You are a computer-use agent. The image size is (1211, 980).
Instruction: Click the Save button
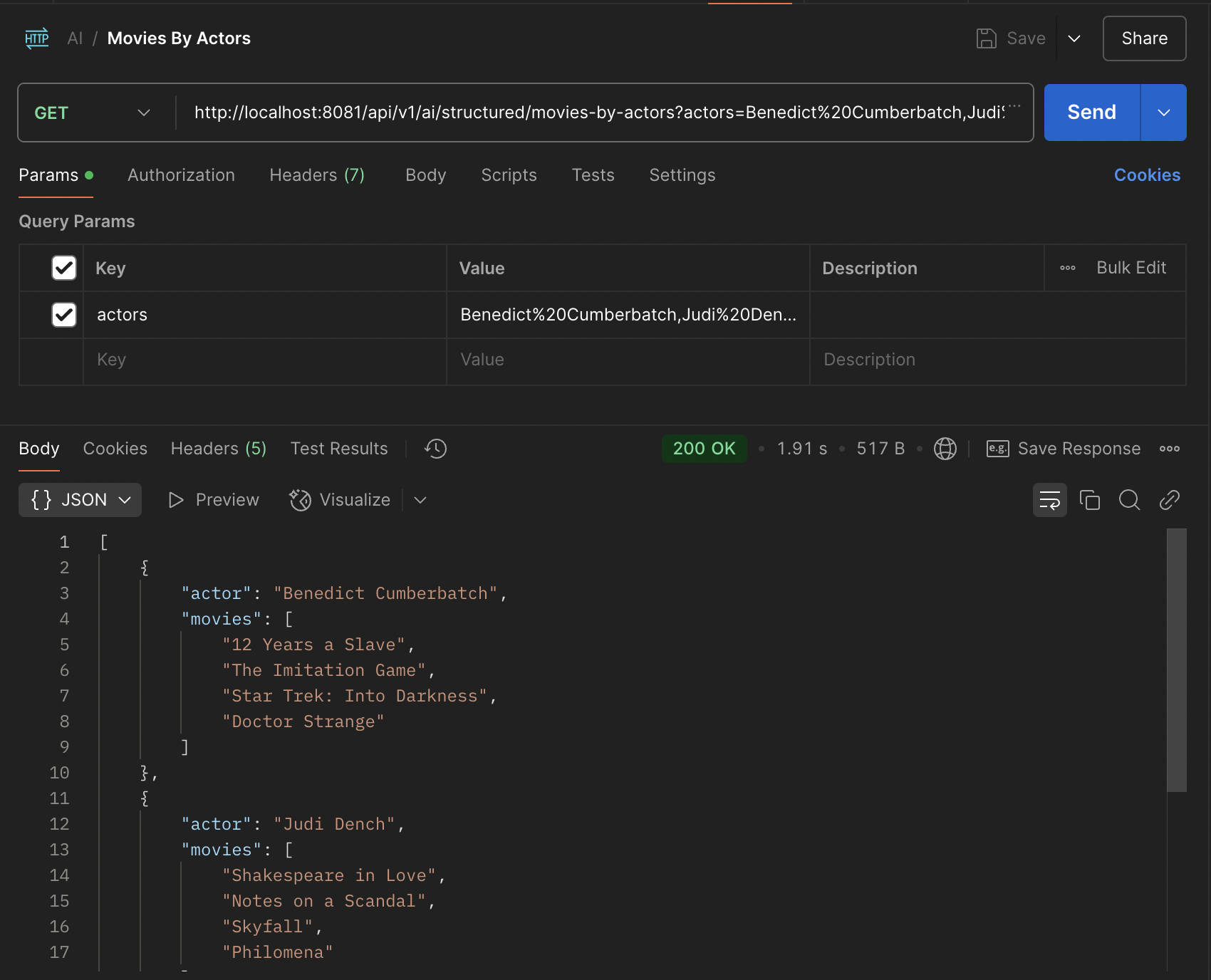[x=1012, y=38]
